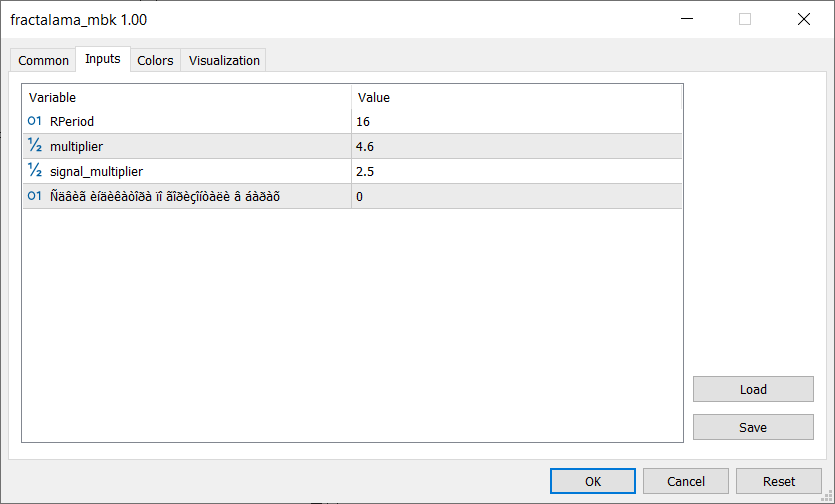Click the Reset button
The image size is (835, 504).
click(x=779, y=481)
